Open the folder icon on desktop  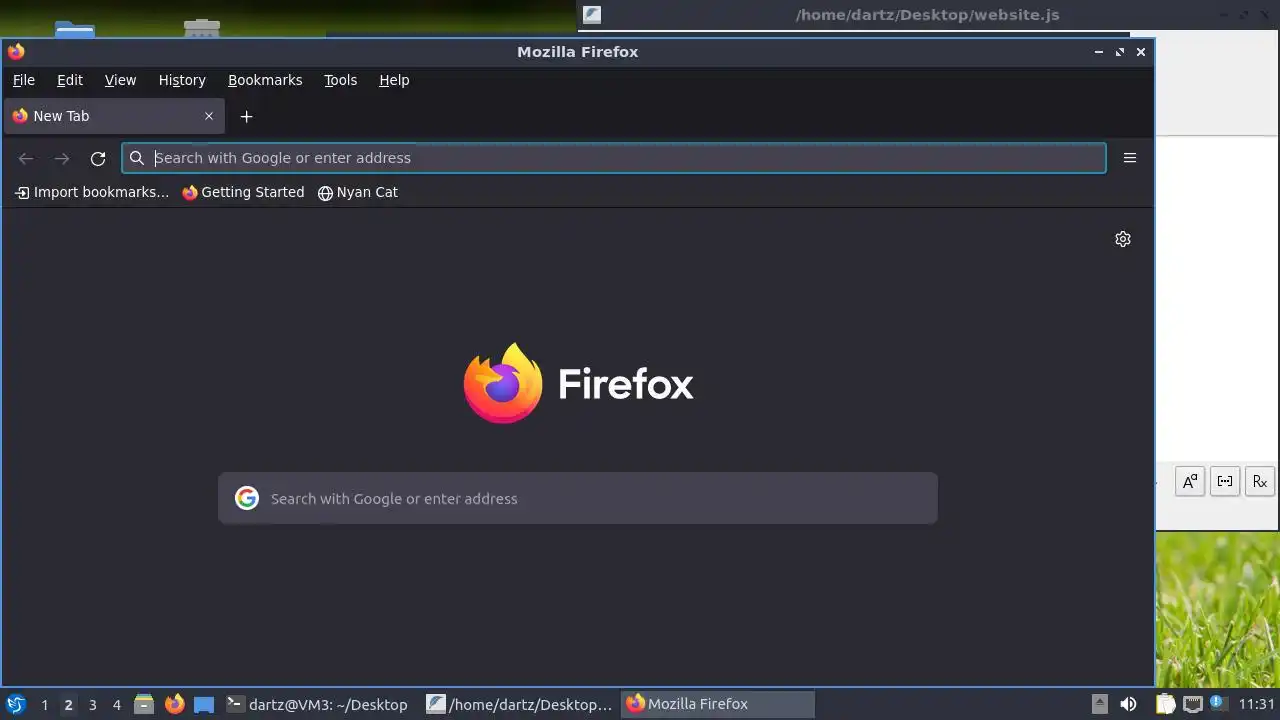(x=75, y=29)
